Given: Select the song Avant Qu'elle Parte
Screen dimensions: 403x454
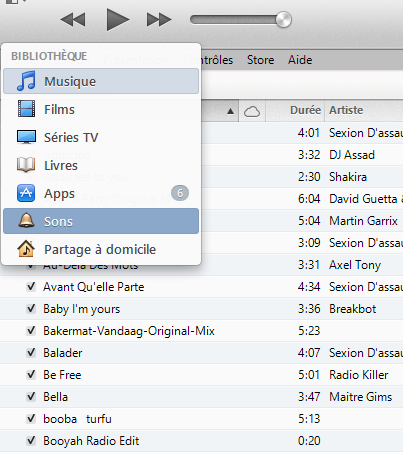Looking at the screenshot, I should [x=94, y=287].
